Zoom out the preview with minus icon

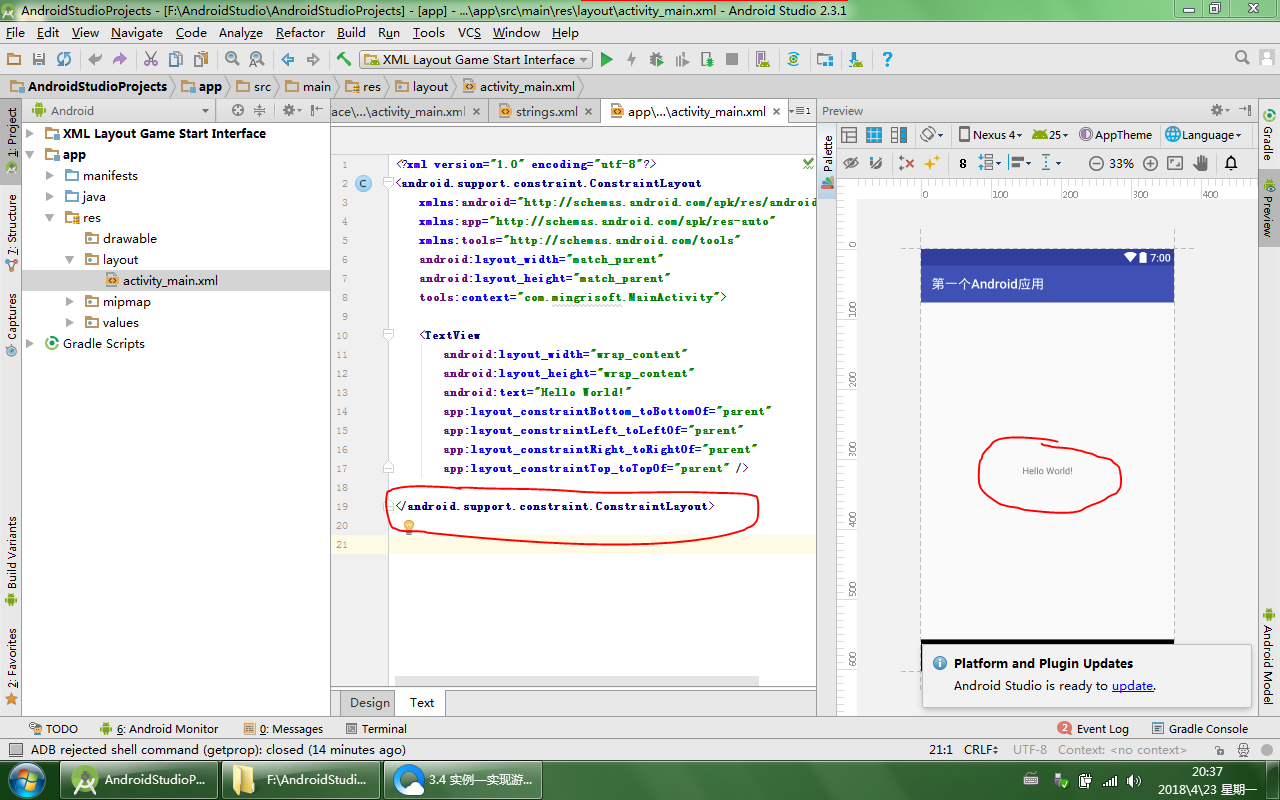[x=1096, y=163]
